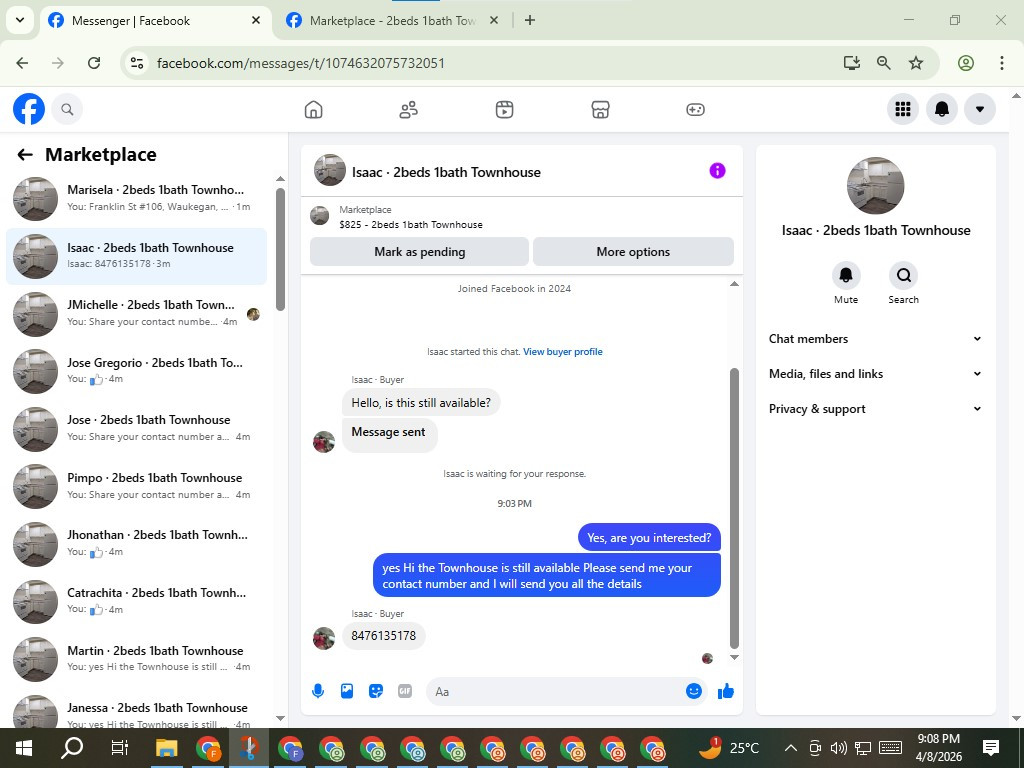Open Chrome three-dot menu
The height and width of the screenshot is (768, 1024).
tap(1001, 63)
